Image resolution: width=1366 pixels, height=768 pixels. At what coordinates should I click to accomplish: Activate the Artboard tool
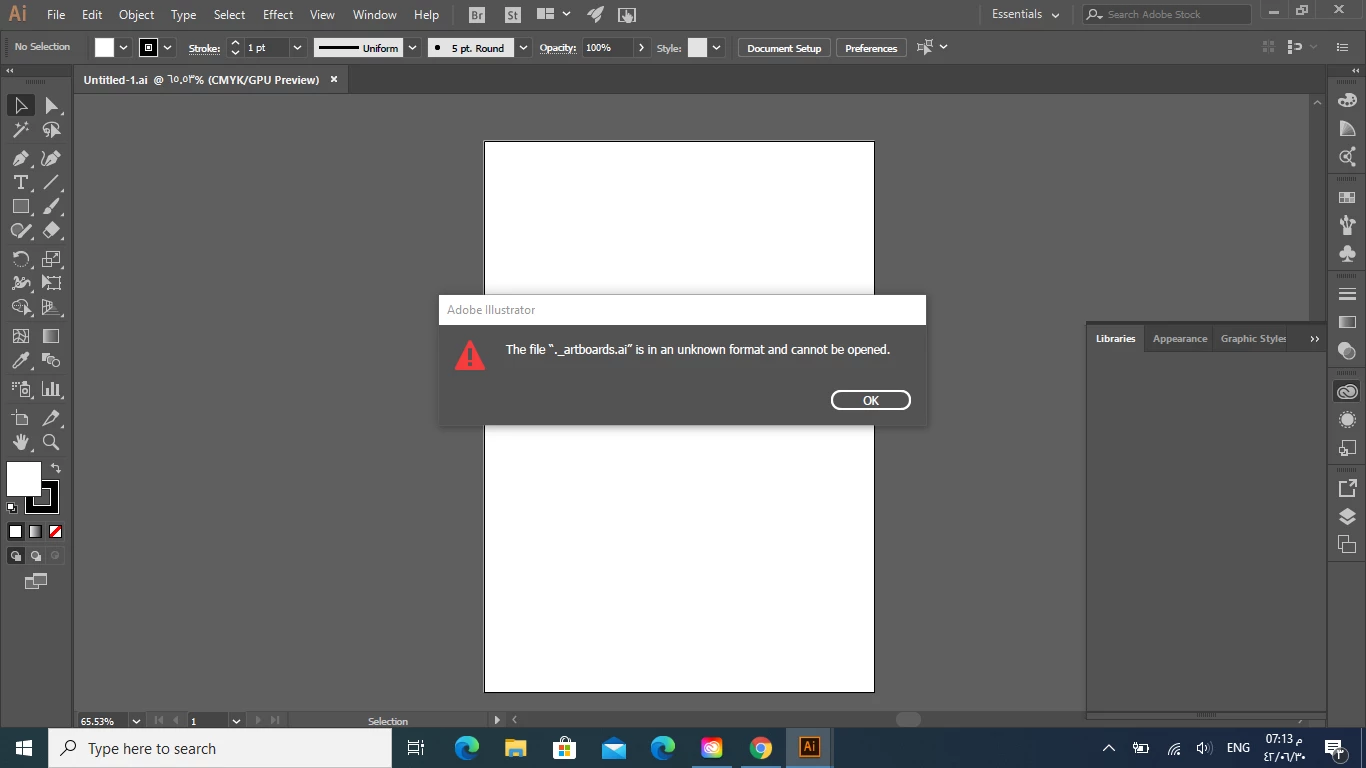coord(21,418)
